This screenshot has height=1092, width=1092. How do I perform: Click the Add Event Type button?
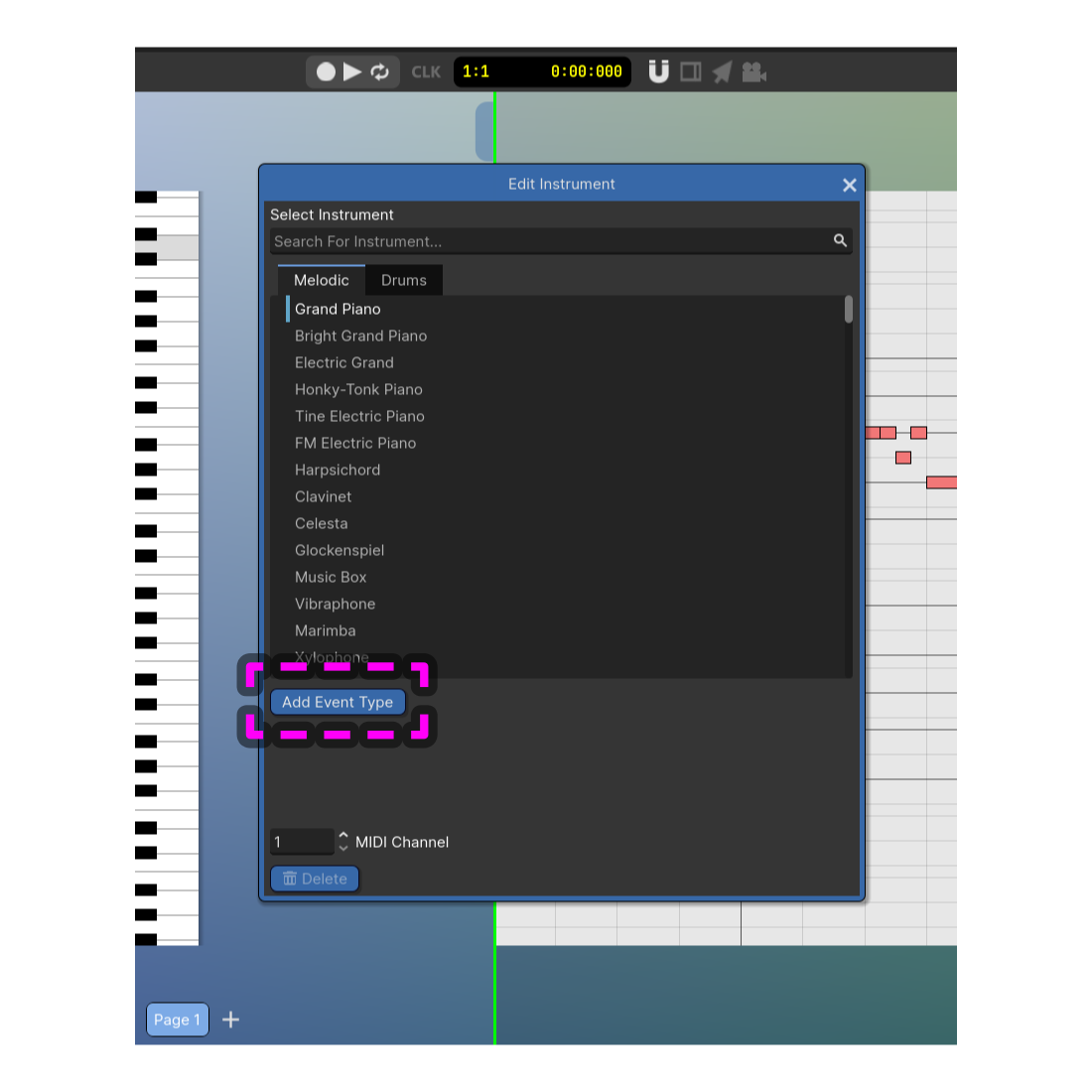coord(338,702)
